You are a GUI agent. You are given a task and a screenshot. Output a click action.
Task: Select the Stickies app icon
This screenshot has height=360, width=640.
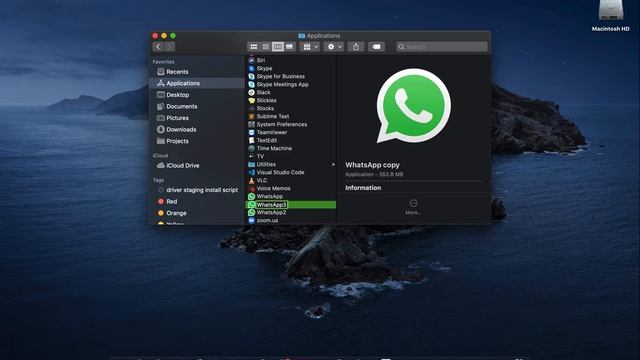tap(251, 100)
